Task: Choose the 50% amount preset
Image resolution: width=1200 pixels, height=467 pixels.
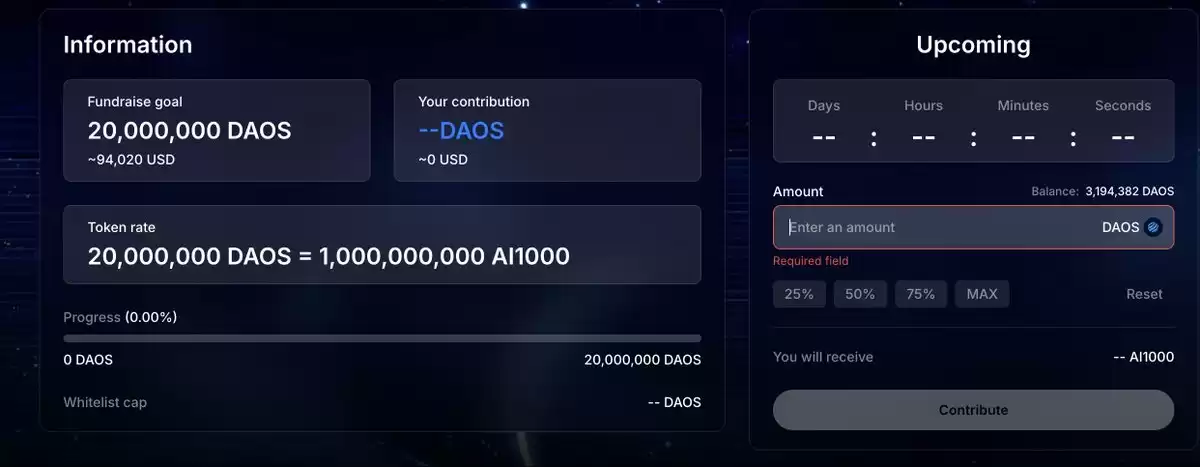Action: 860,294
